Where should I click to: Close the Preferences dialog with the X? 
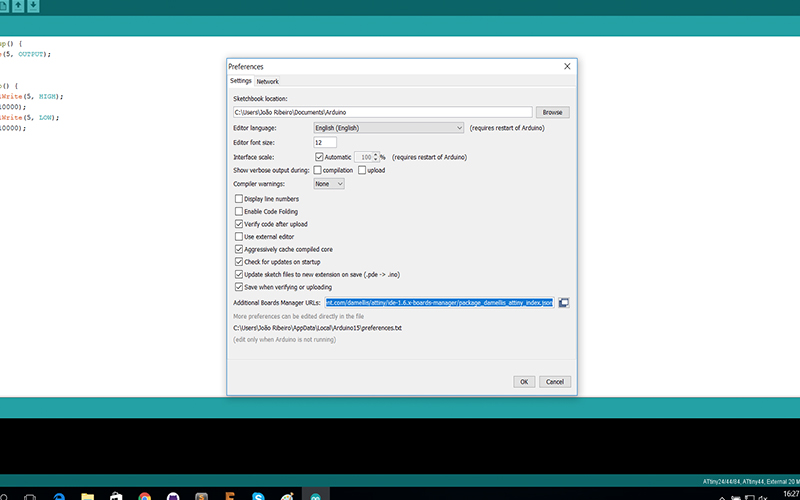pos(567,66)
